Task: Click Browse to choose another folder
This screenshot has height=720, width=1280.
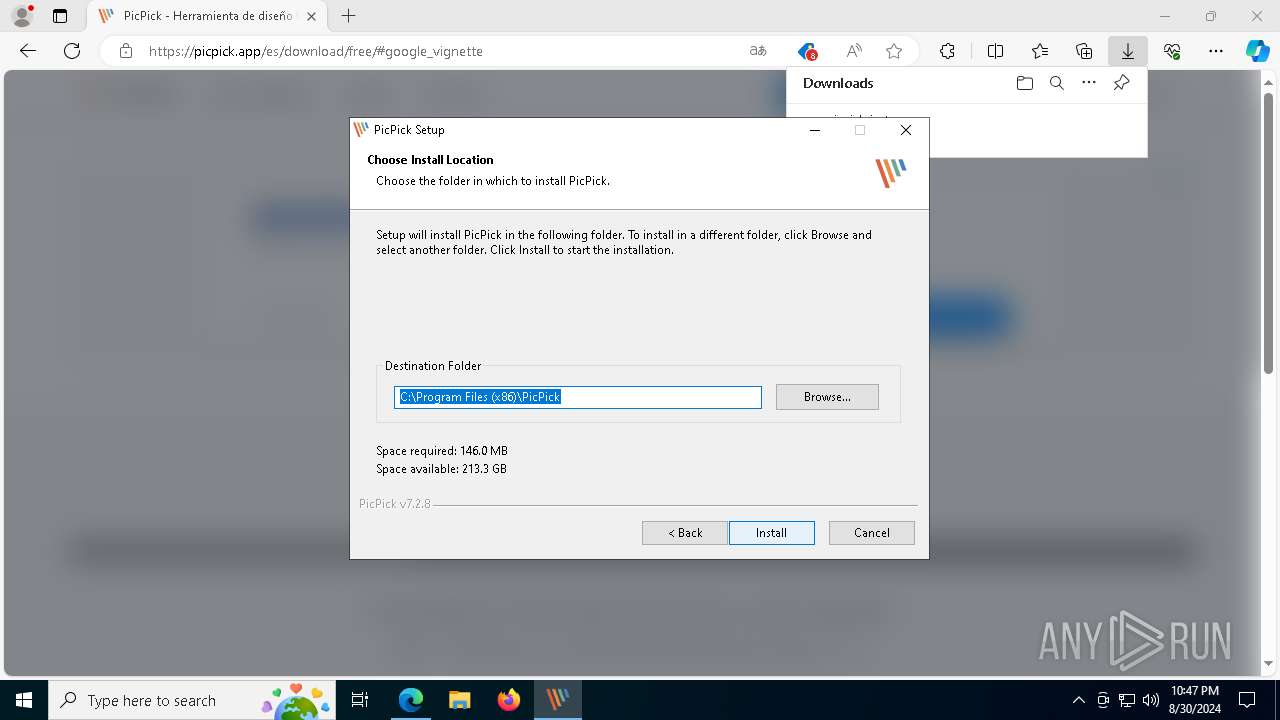Action: [x=827, y=397]
